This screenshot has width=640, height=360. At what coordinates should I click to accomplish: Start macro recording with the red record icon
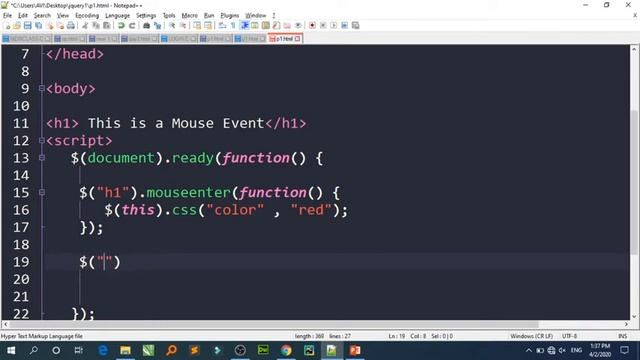click(x=312, y=25)
